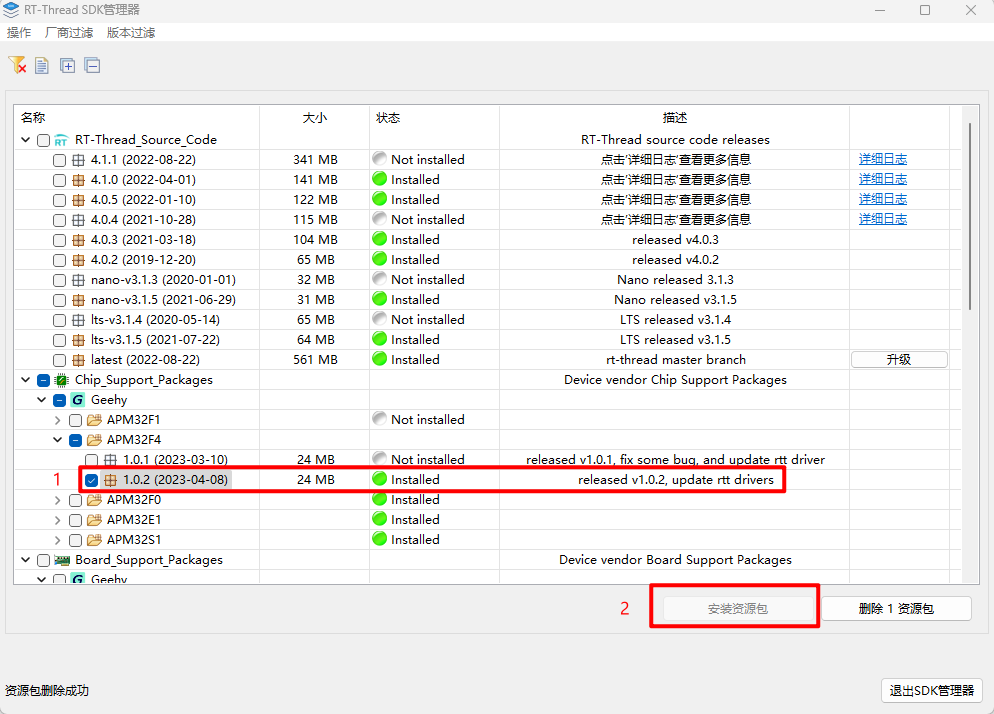994x714 pixels.
Task: Open the 操作 menu
Action: 18,33
